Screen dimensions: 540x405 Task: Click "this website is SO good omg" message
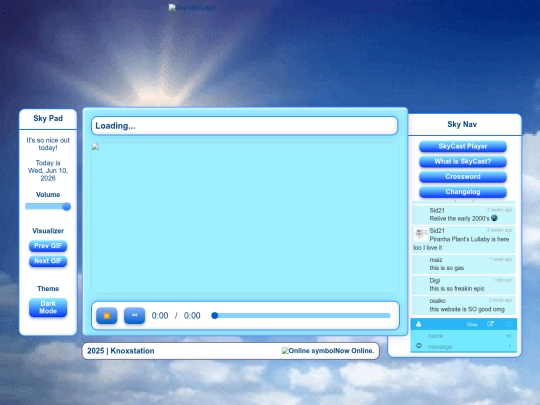467,309
